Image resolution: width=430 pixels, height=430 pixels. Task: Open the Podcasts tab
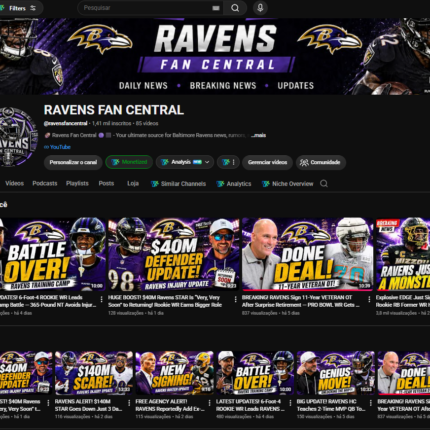pos(45,183)
